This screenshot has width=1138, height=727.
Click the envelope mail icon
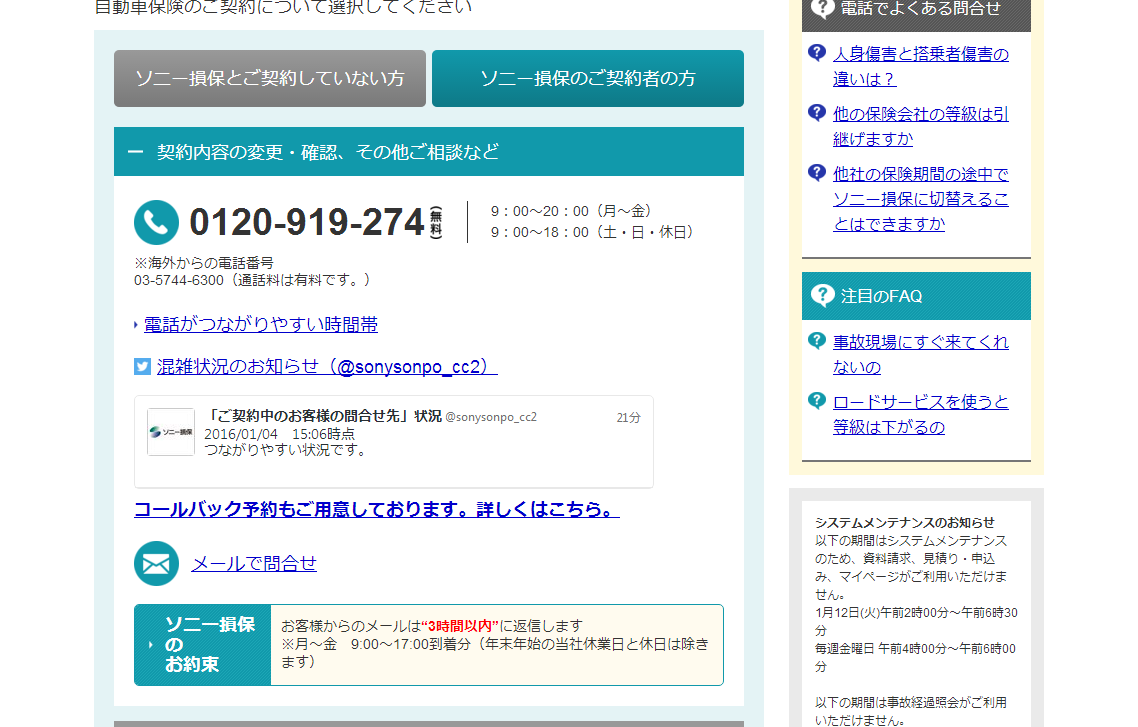pyautogui.click(x=156, y=563)
